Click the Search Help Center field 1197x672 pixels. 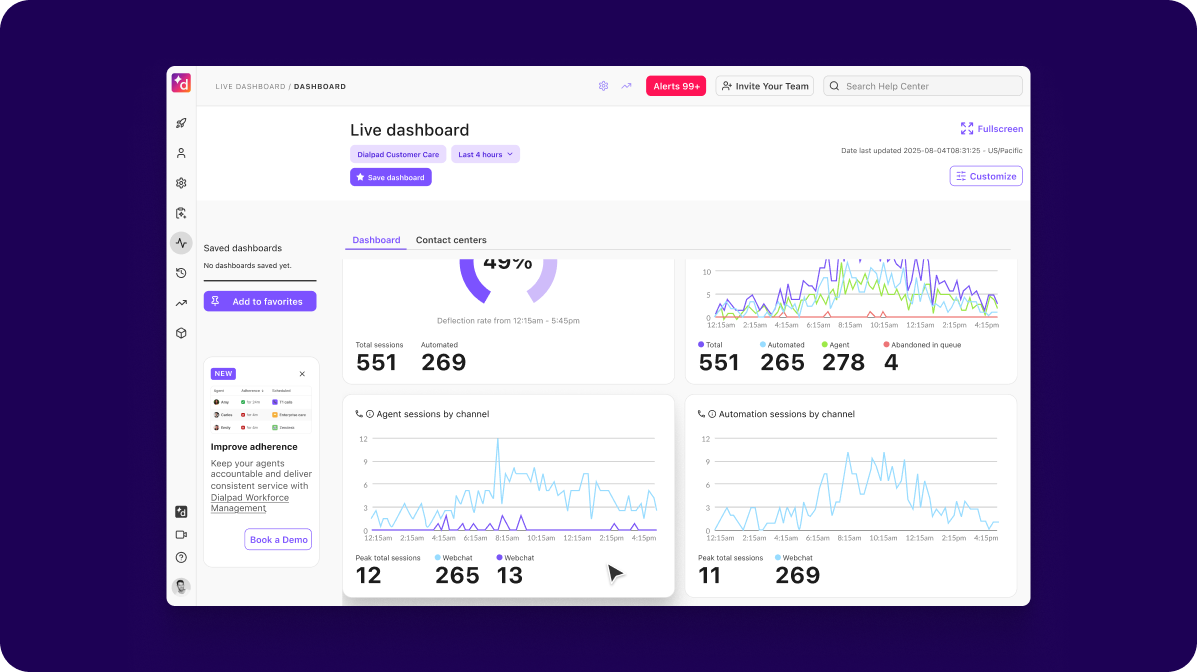coord(923,86)
